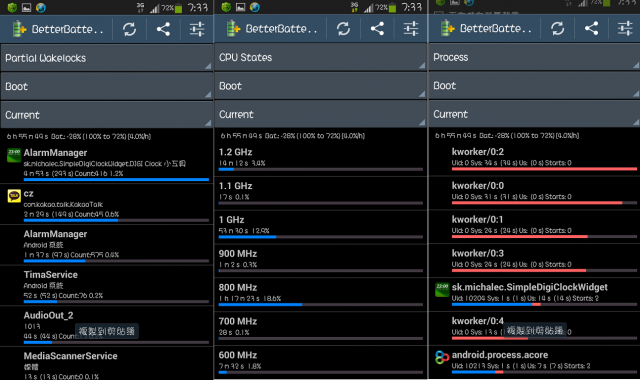Tap the green clock widget icon beside AlarmManager
The width and height of the screenshot is (640, 380).
click(x=14, y=156)
